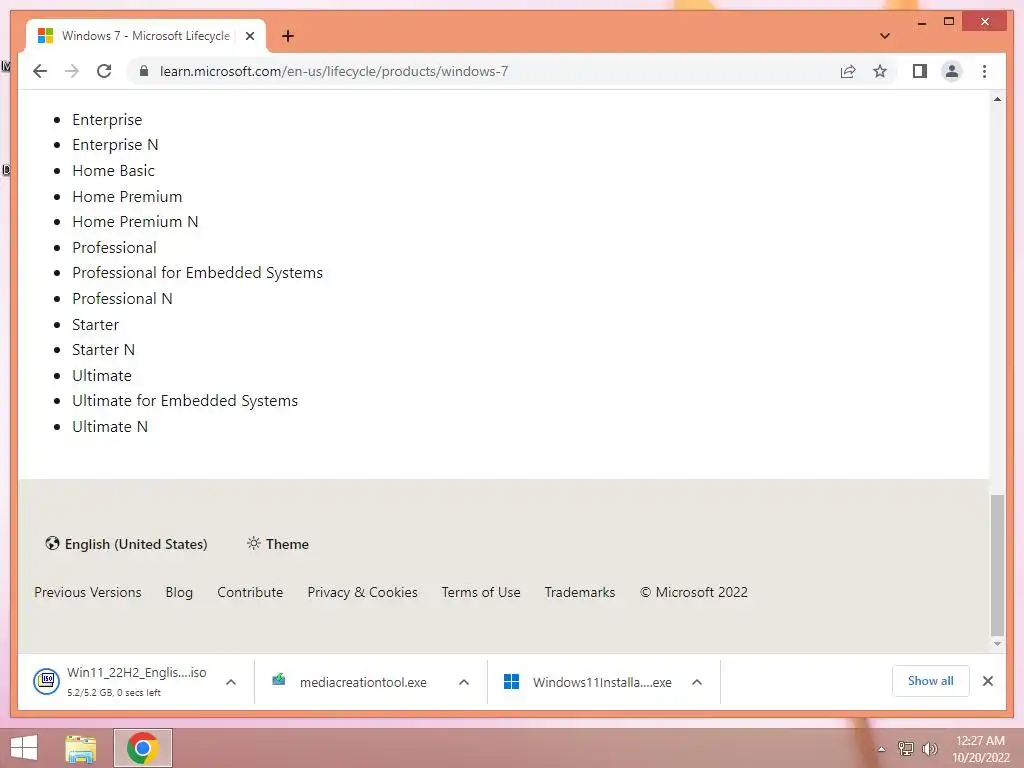1024x768 pixels.
Task: Open the Blog link
Action: (179, 592)
